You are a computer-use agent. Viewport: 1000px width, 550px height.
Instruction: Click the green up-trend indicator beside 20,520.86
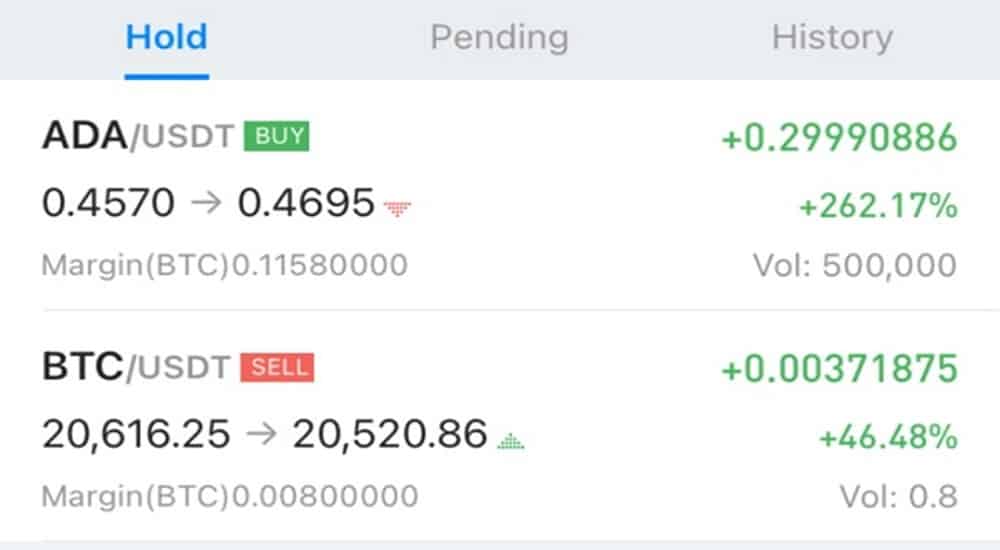pyautogui.click(x=510, y=441)
